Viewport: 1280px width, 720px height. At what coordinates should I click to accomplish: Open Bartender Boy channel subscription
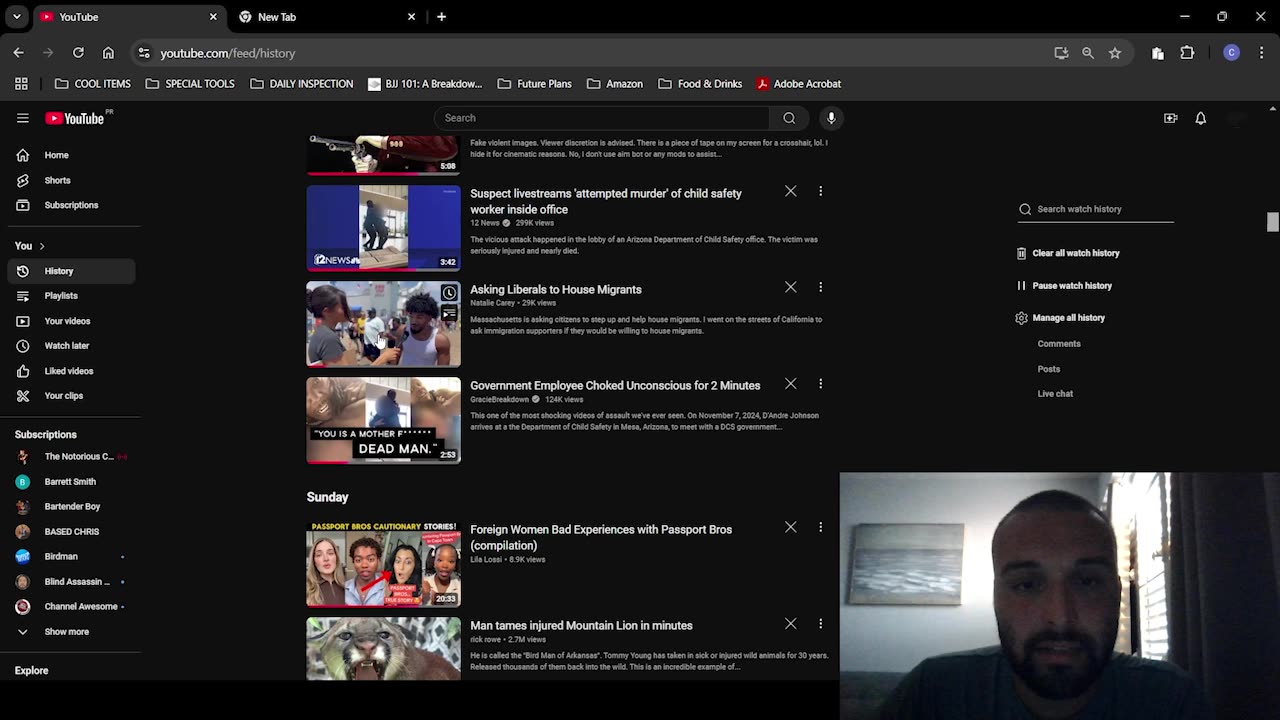70,507
